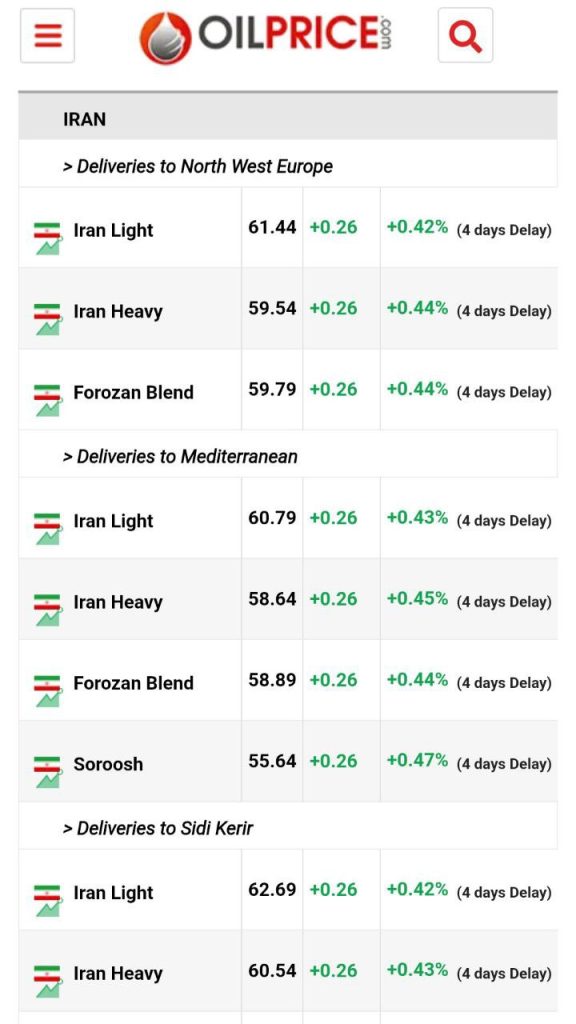Tap the red search magnifier icon
Image resolution: width=576 pixels, height=1024 pixels.
[465, 36]
